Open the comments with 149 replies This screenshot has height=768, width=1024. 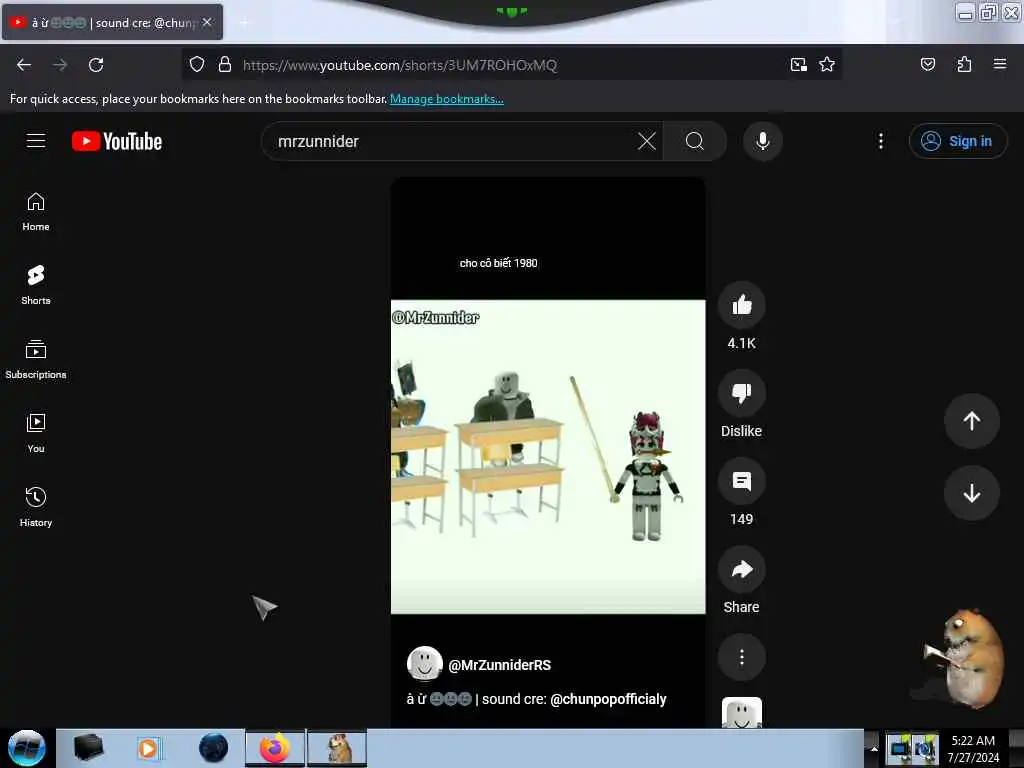pyautogui.click(x=742, y=481)
